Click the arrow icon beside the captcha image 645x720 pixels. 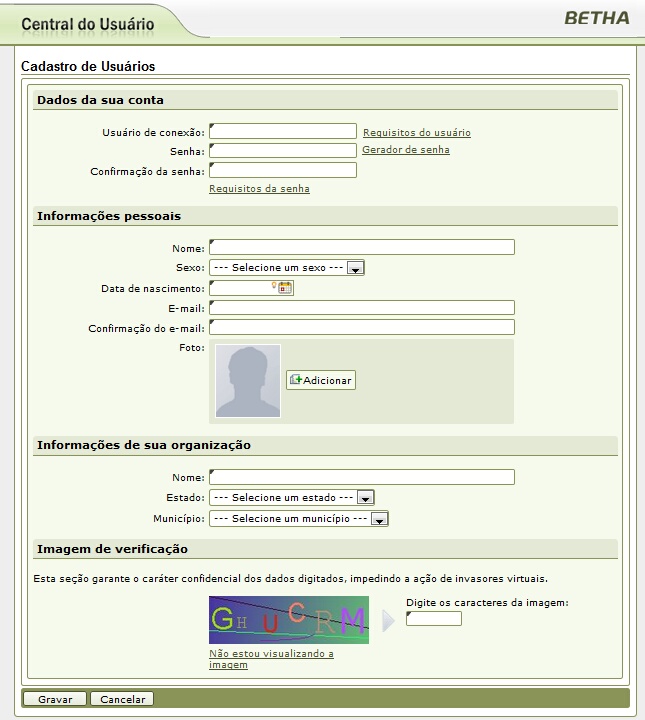coord(388,621)
